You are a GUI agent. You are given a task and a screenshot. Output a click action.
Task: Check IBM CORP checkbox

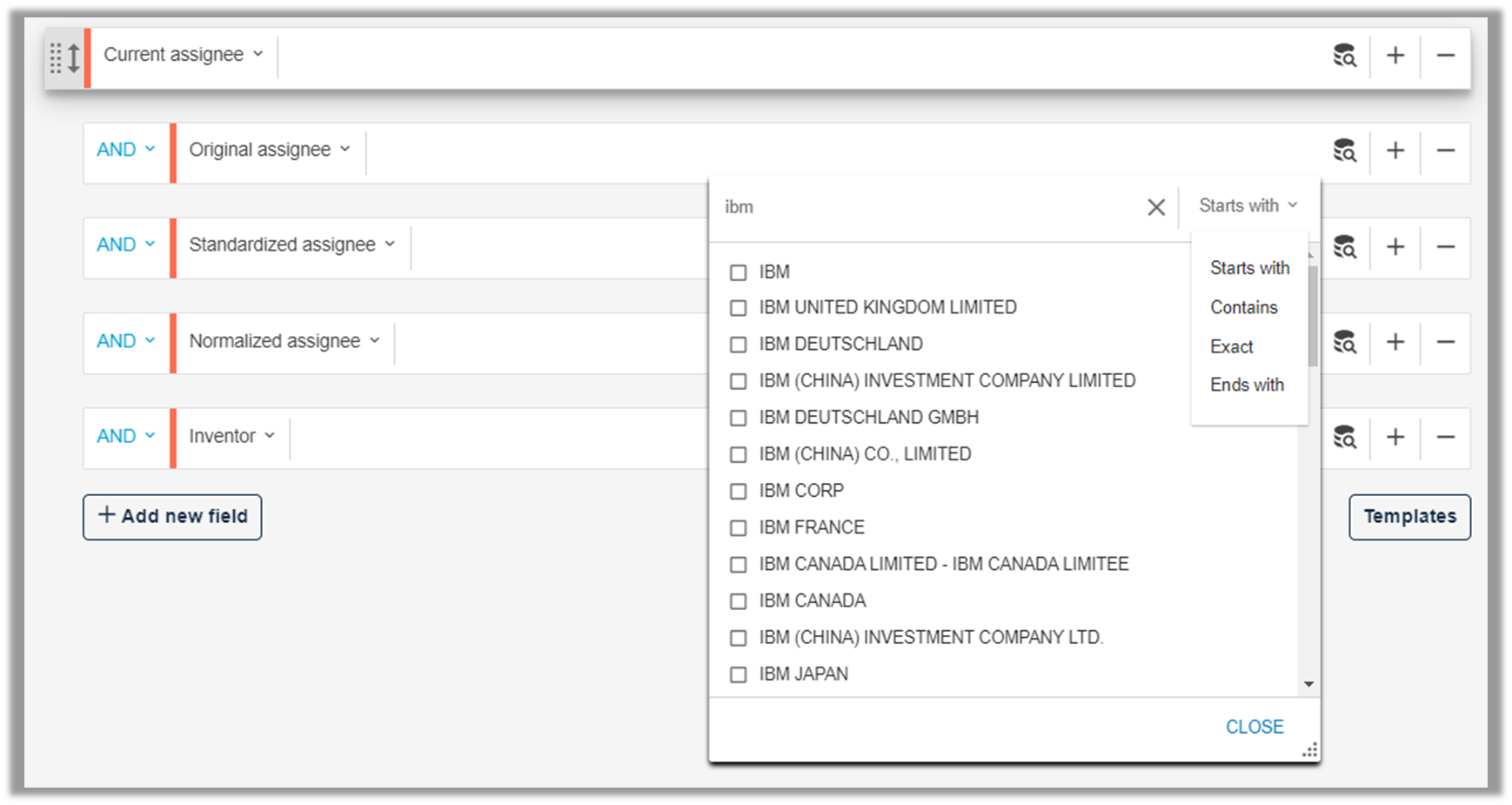739,491
